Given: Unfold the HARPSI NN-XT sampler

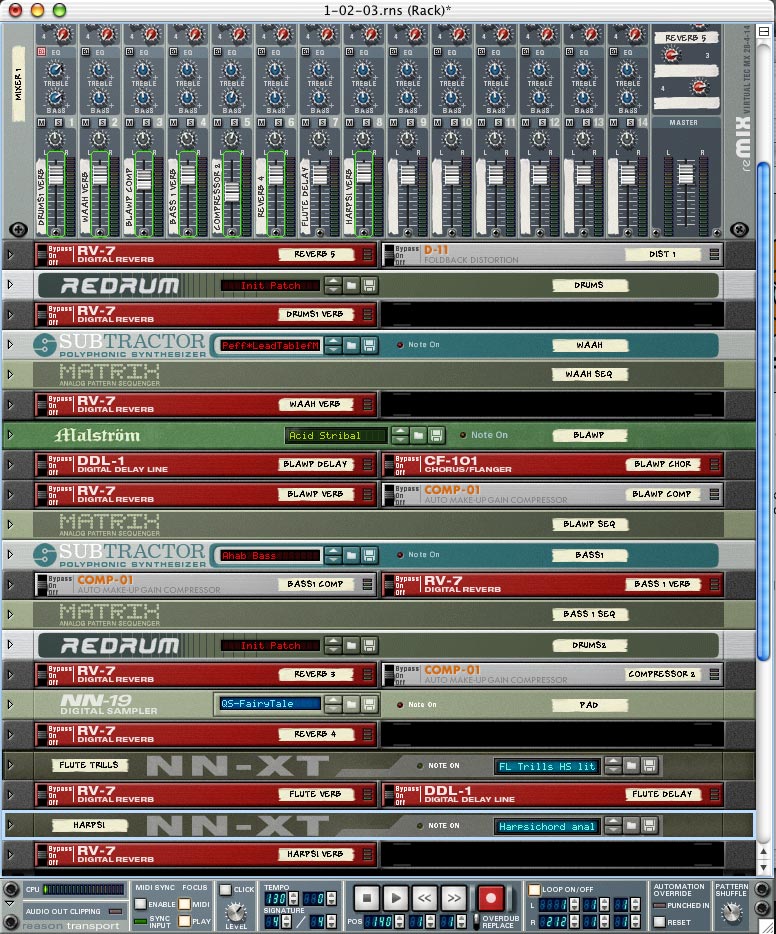Looking at the screenshot, I should click(x=10, y=825).
